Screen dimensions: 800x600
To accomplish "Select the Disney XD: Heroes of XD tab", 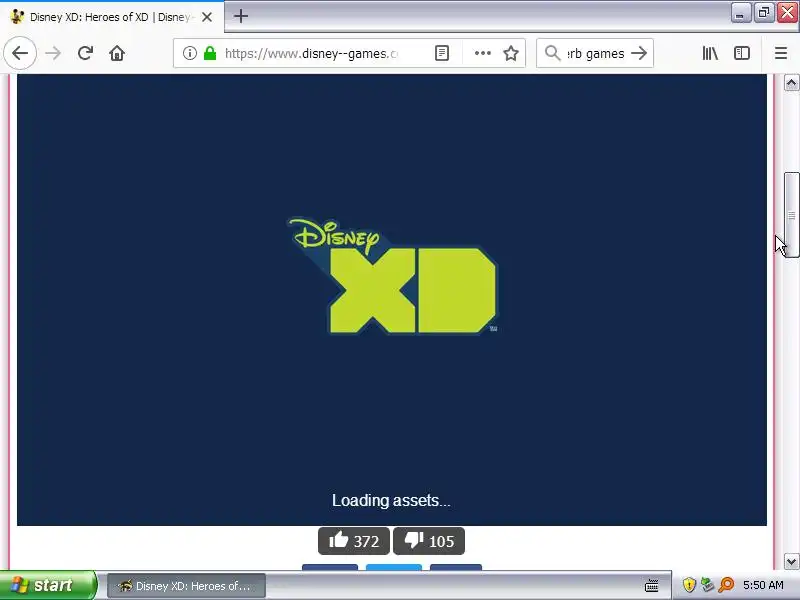I will [x=112, y=17].
